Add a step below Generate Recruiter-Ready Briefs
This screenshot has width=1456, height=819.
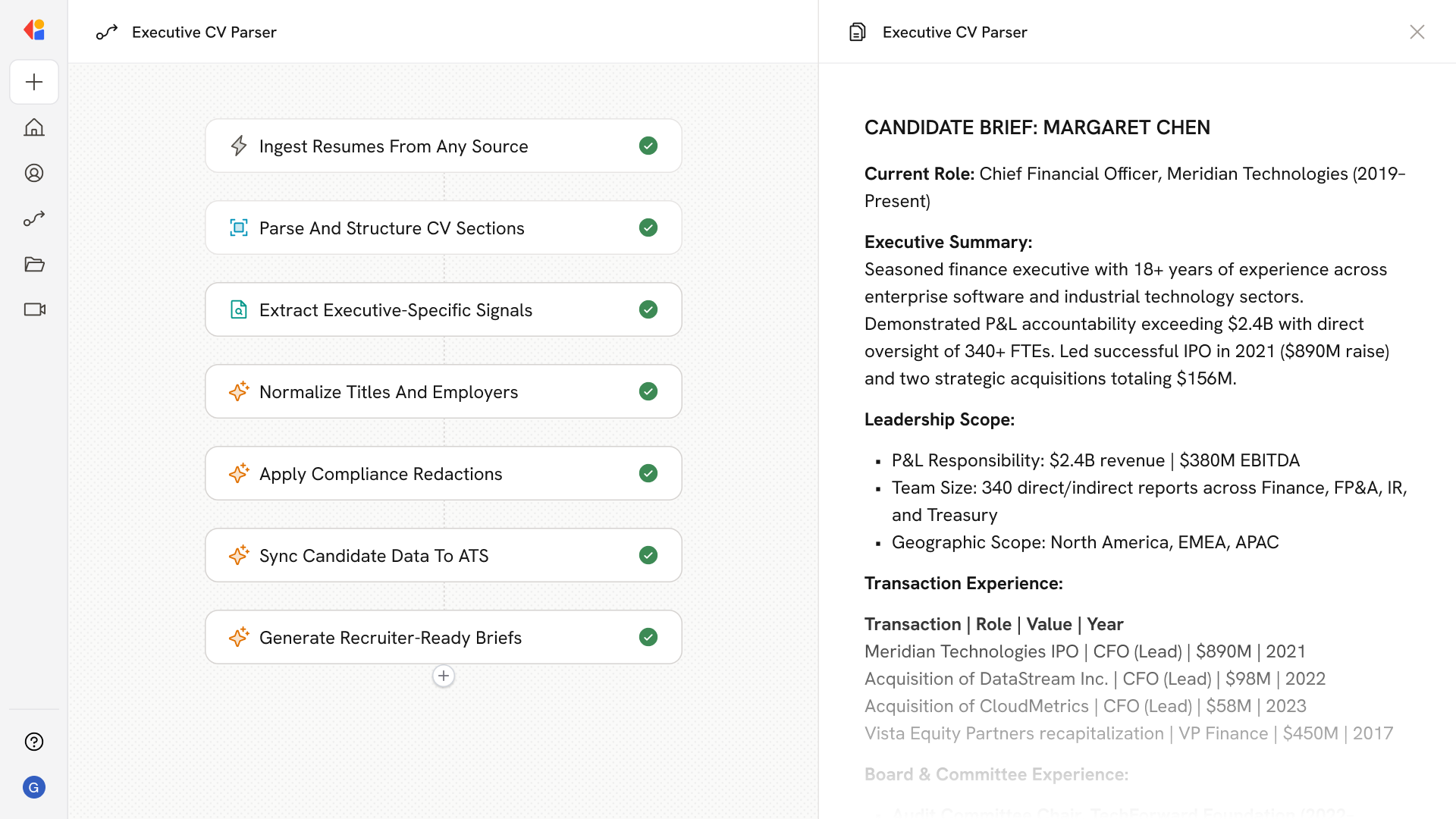[x=444, y=676]
